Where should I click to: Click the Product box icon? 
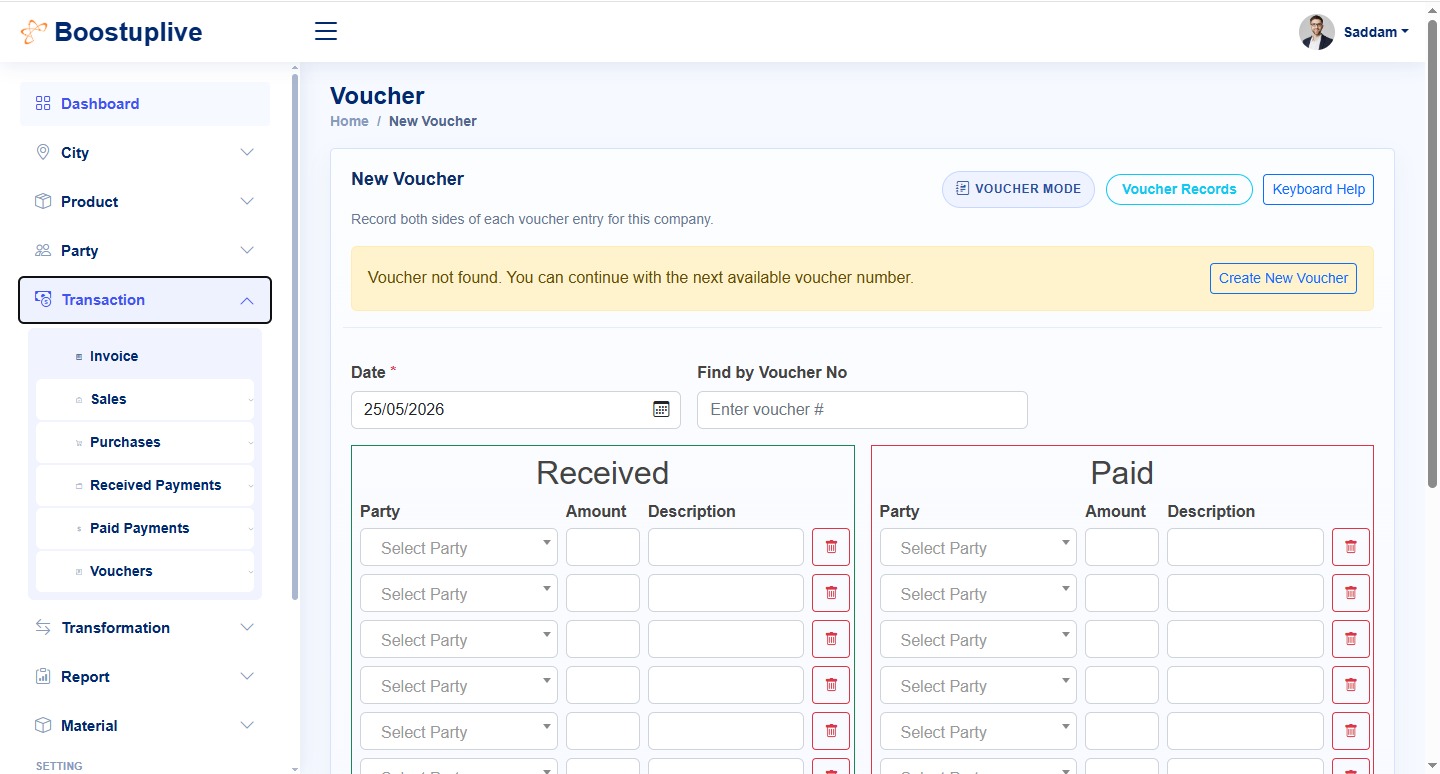[43, 201]
